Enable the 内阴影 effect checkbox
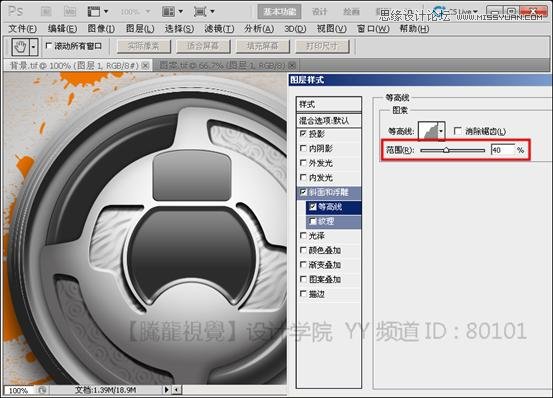 tap(303, 148)
